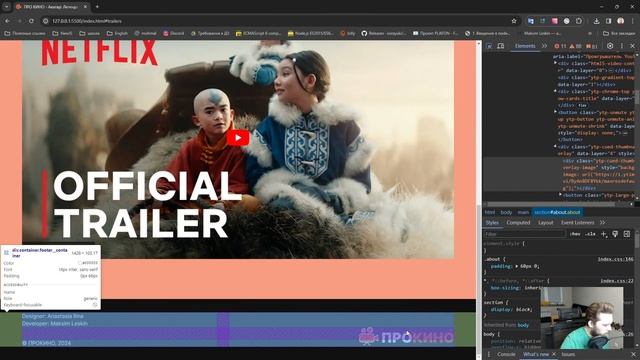
Task: Select body in the breadcrumb
Action: (x=506, y=212)
